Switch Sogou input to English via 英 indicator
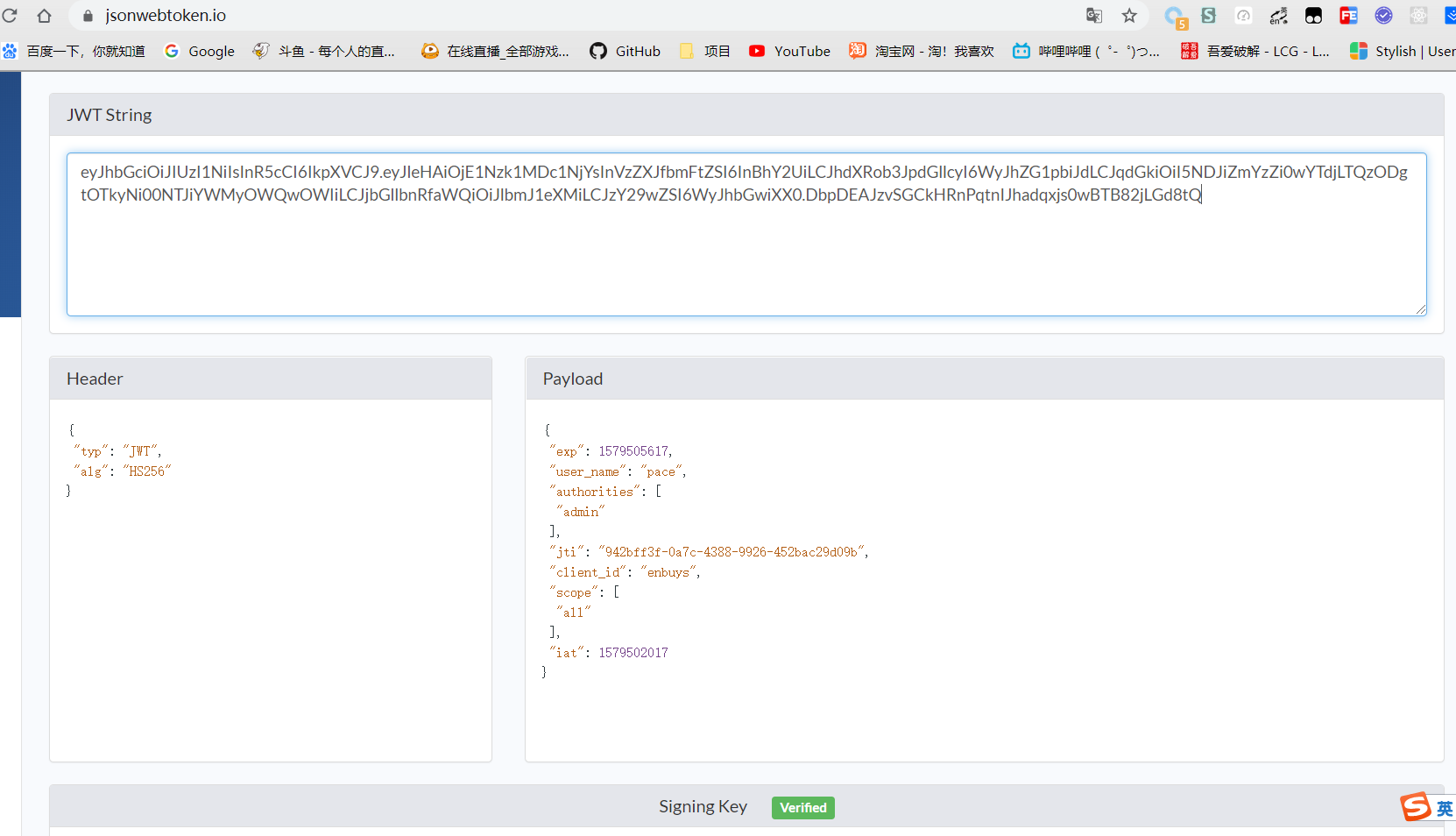The height and width of the screenshot is (836, 1456). pyautogui.click(x=1445, y=808)
